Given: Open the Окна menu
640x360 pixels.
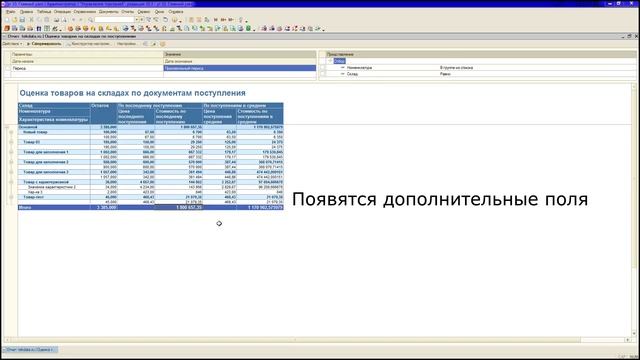Looking at the screenshot, I should [x=159, y=12].
